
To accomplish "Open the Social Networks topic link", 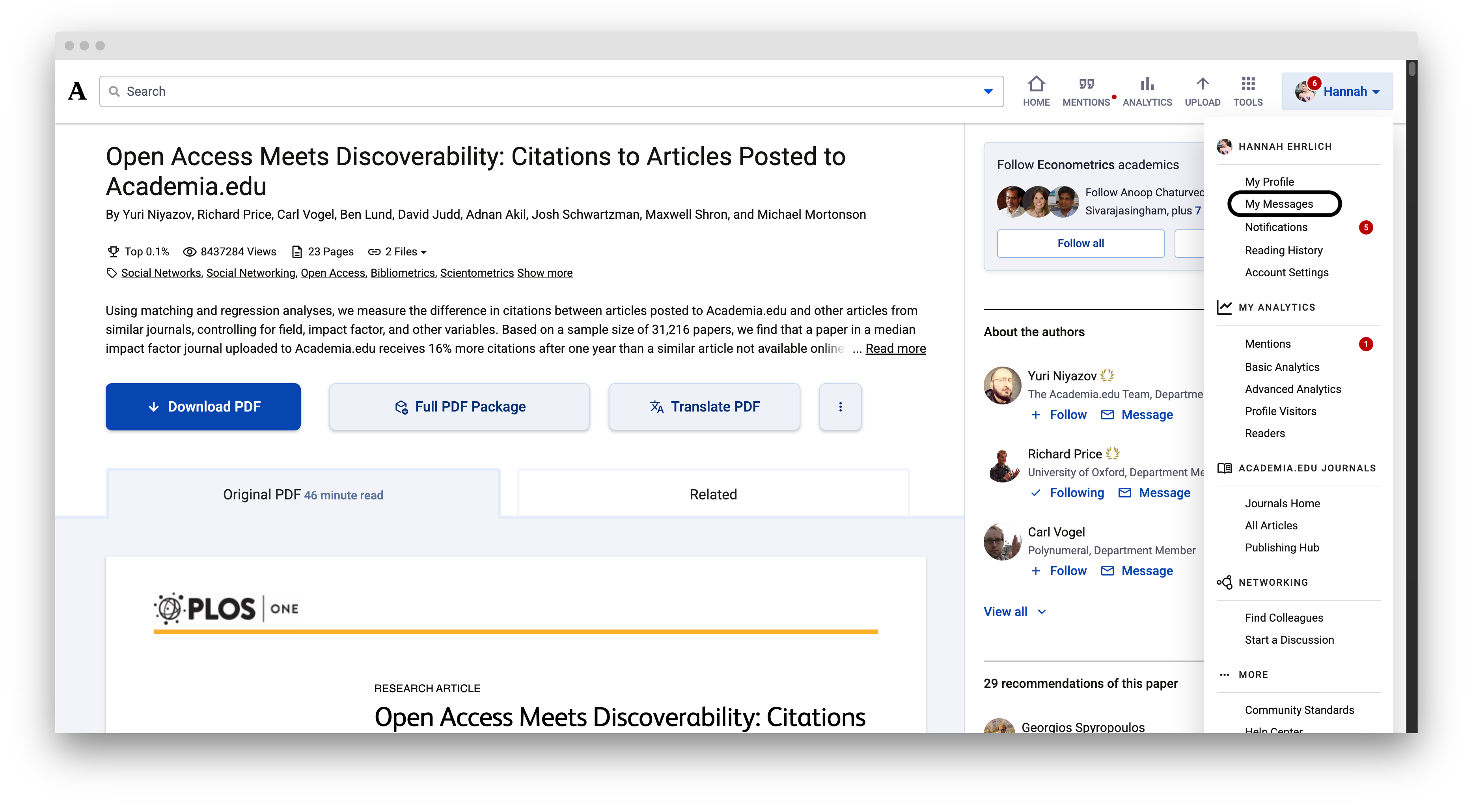I will click(x=161, y=273).
